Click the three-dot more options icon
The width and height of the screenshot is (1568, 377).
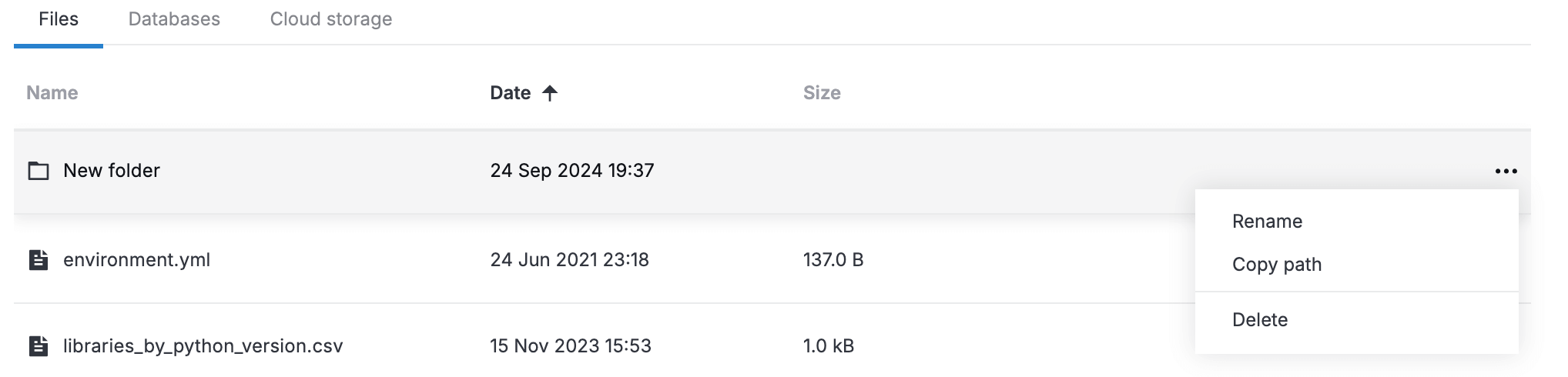tap(1506, 171)
